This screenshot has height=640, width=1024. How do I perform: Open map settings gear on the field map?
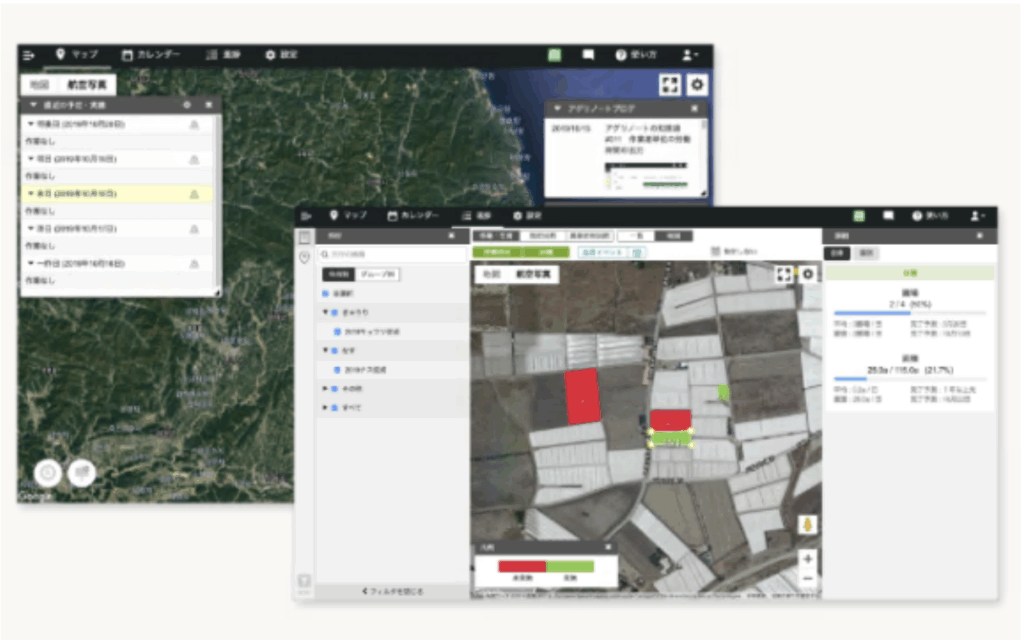point(808,274)
